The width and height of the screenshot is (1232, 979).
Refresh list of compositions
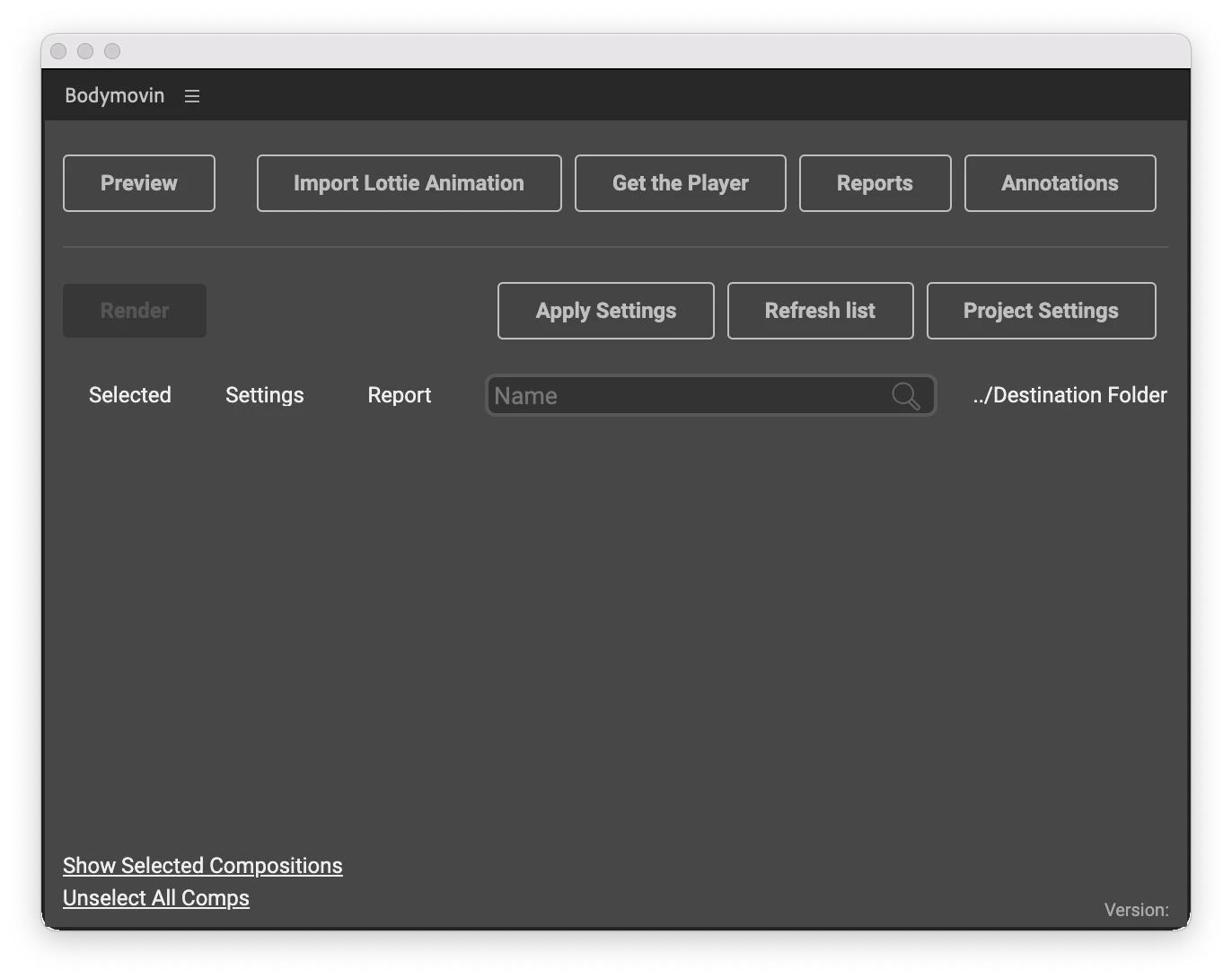point(821,311)
